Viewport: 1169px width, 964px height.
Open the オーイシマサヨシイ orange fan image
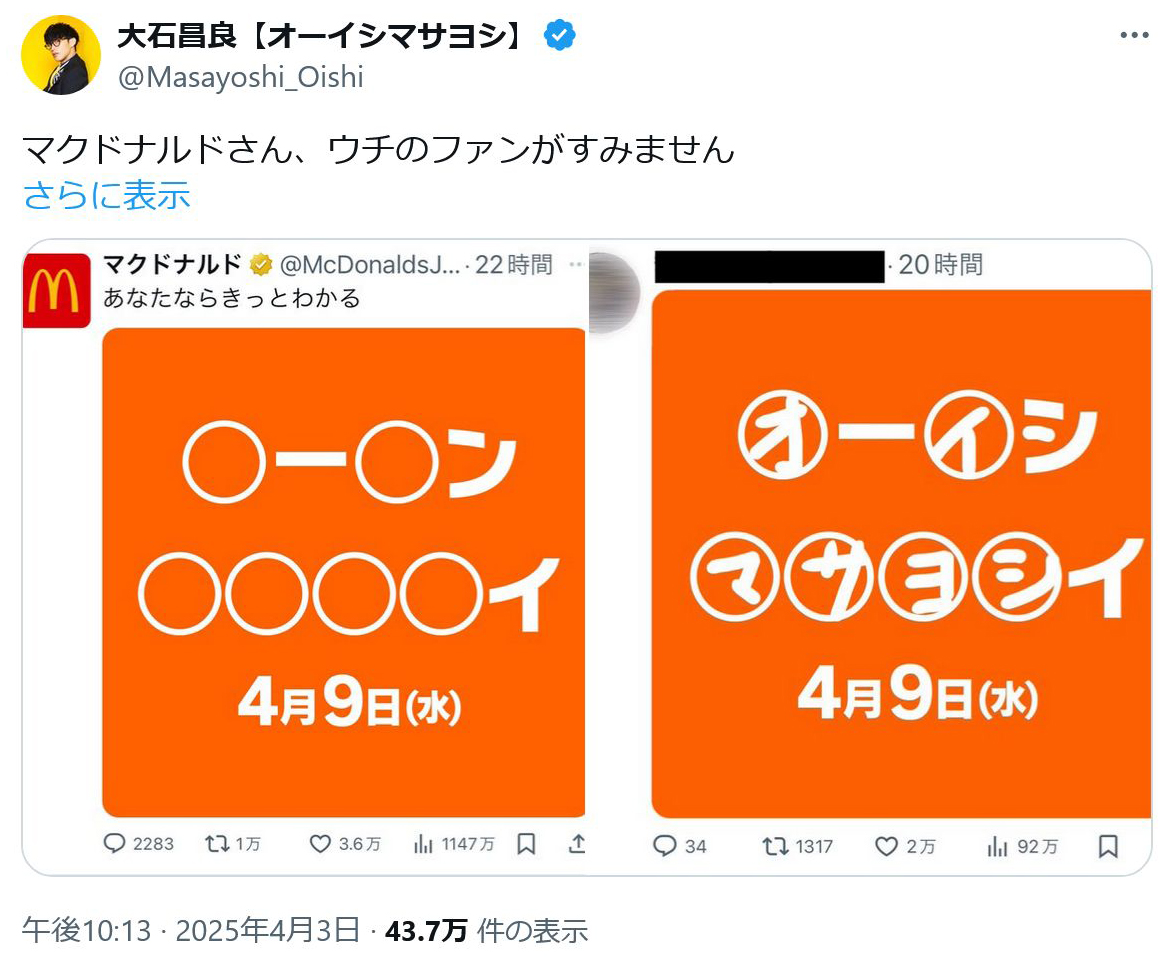(x=901, y=554)
